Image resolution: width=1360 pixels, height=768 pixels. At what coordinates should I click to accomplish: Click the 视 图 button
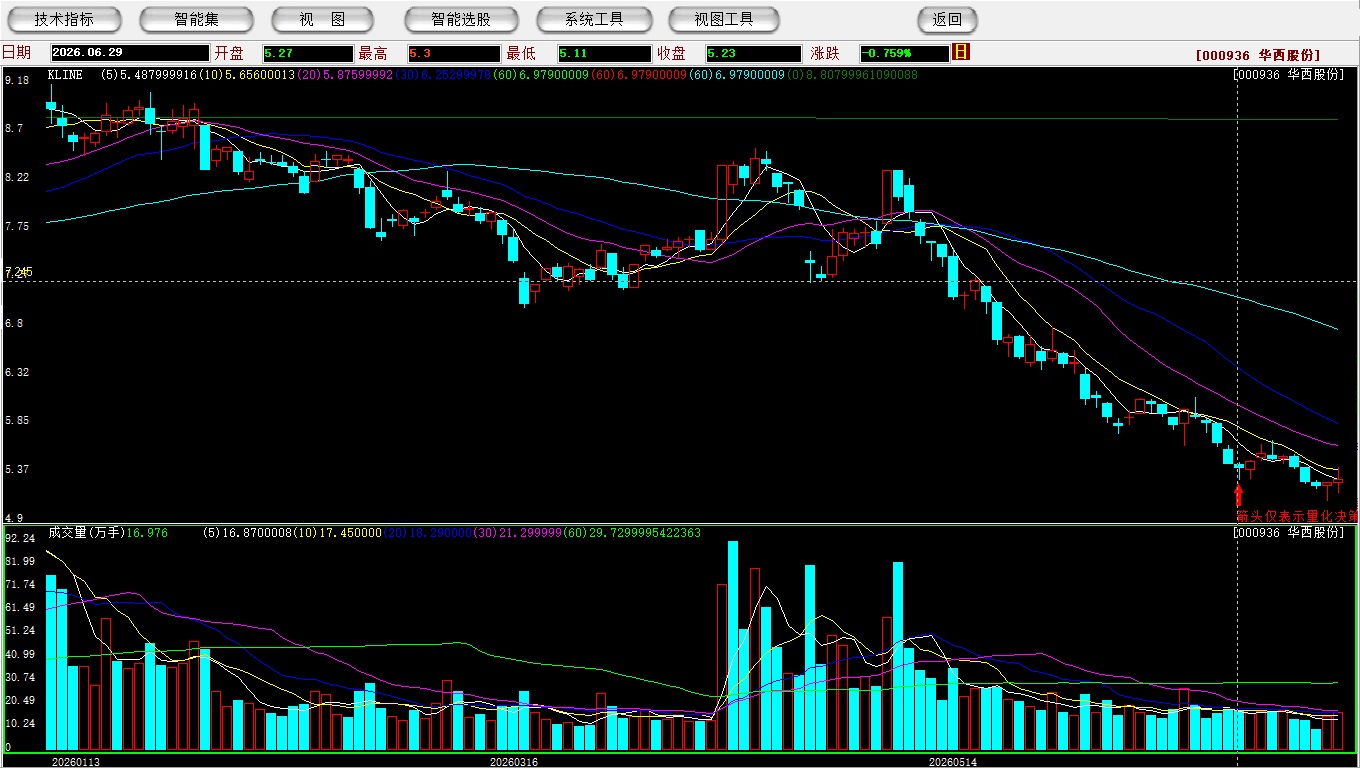[x=322, y=20]
